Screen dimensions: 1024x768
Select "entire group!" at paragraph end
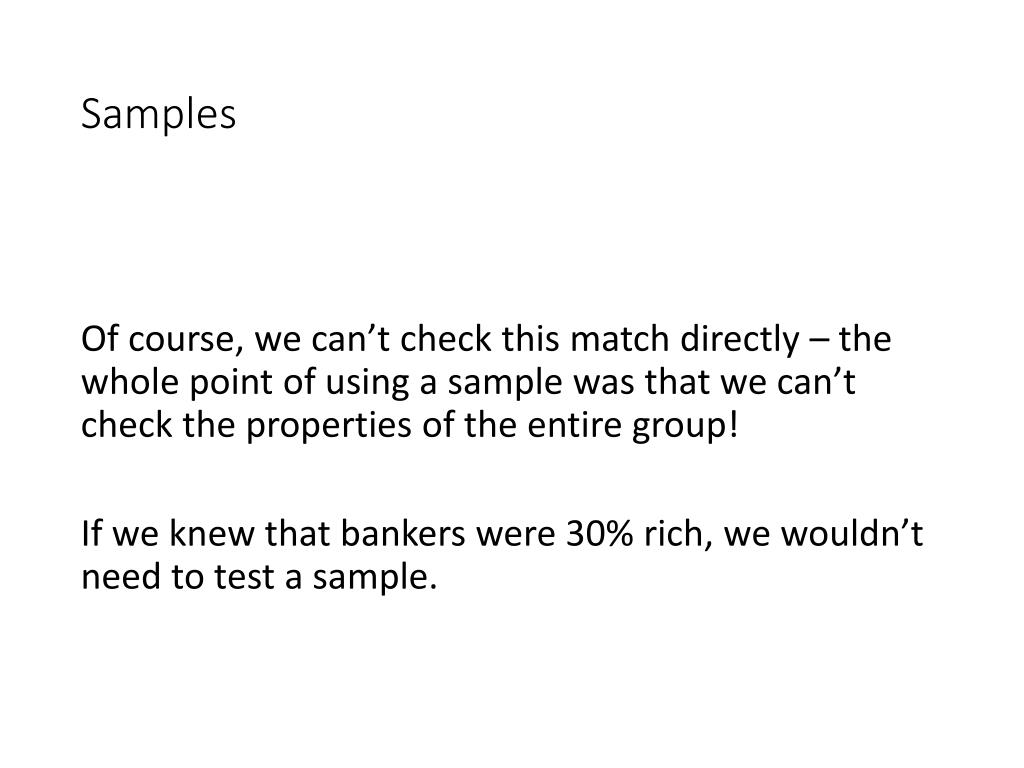pos(633,426)
